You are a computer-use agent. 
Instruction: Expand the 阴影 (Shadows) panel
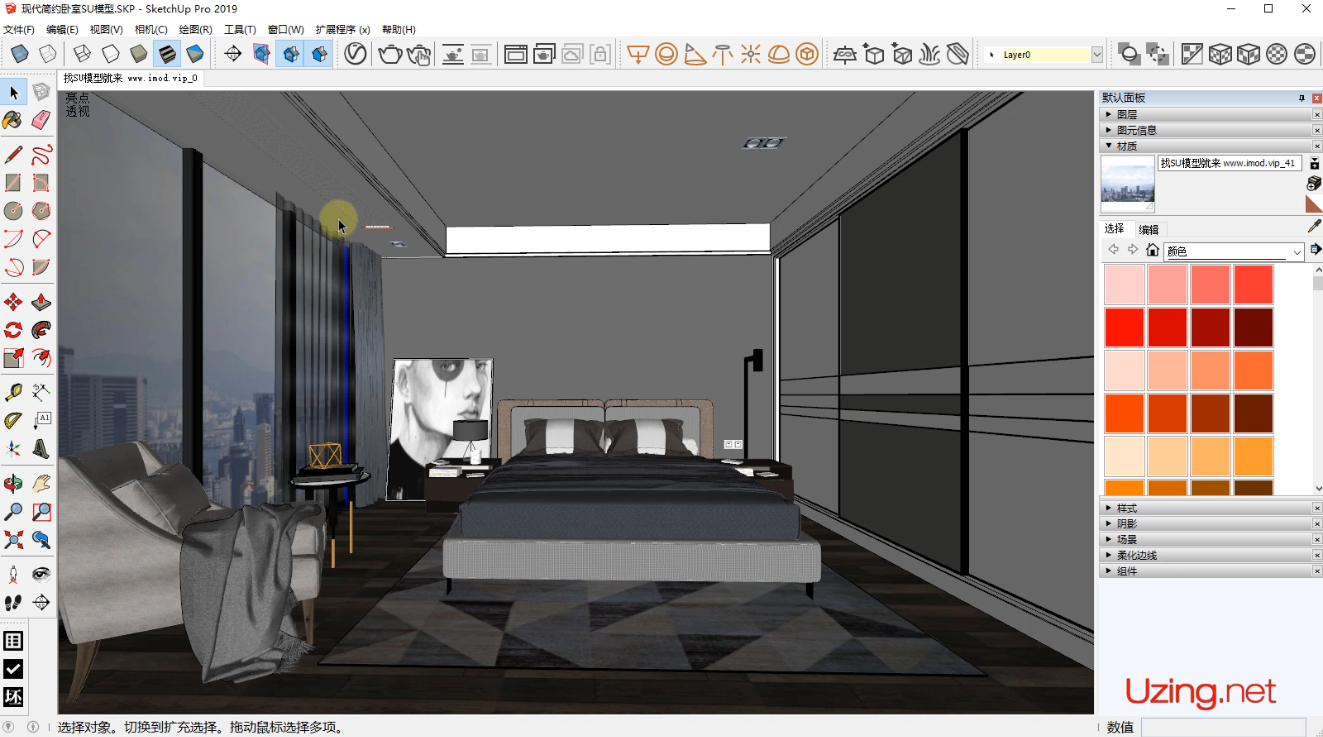(1127, 522)
